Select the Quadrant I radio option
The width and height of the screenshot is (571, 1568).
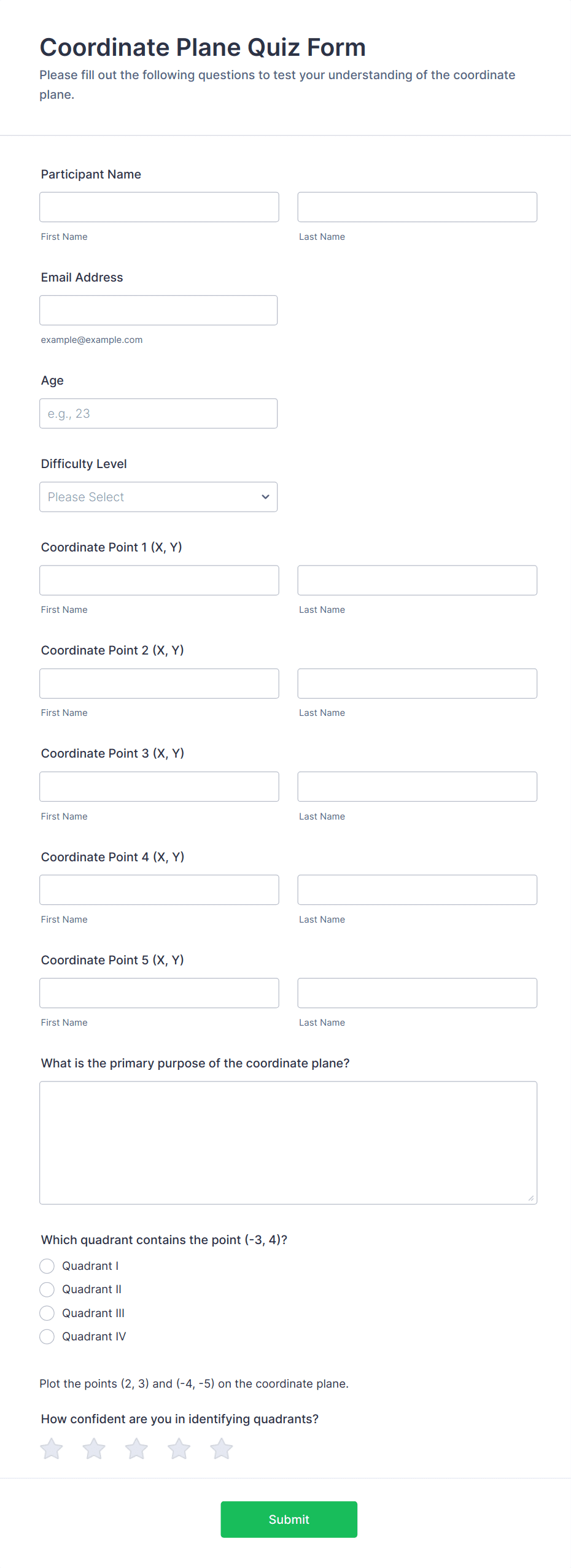click(47, 1266)
